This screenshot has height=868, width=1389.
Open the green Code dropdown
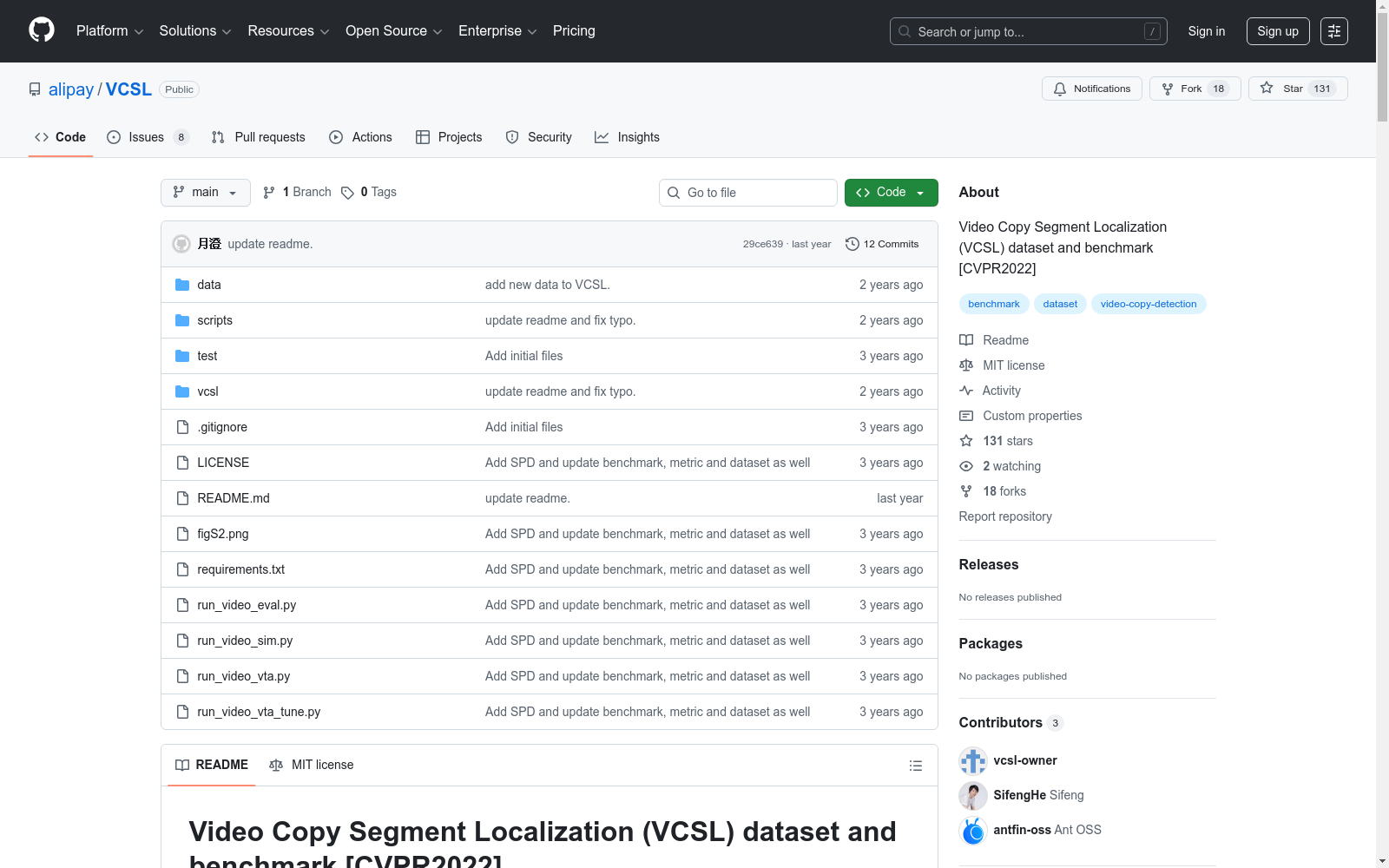point(892,193)
